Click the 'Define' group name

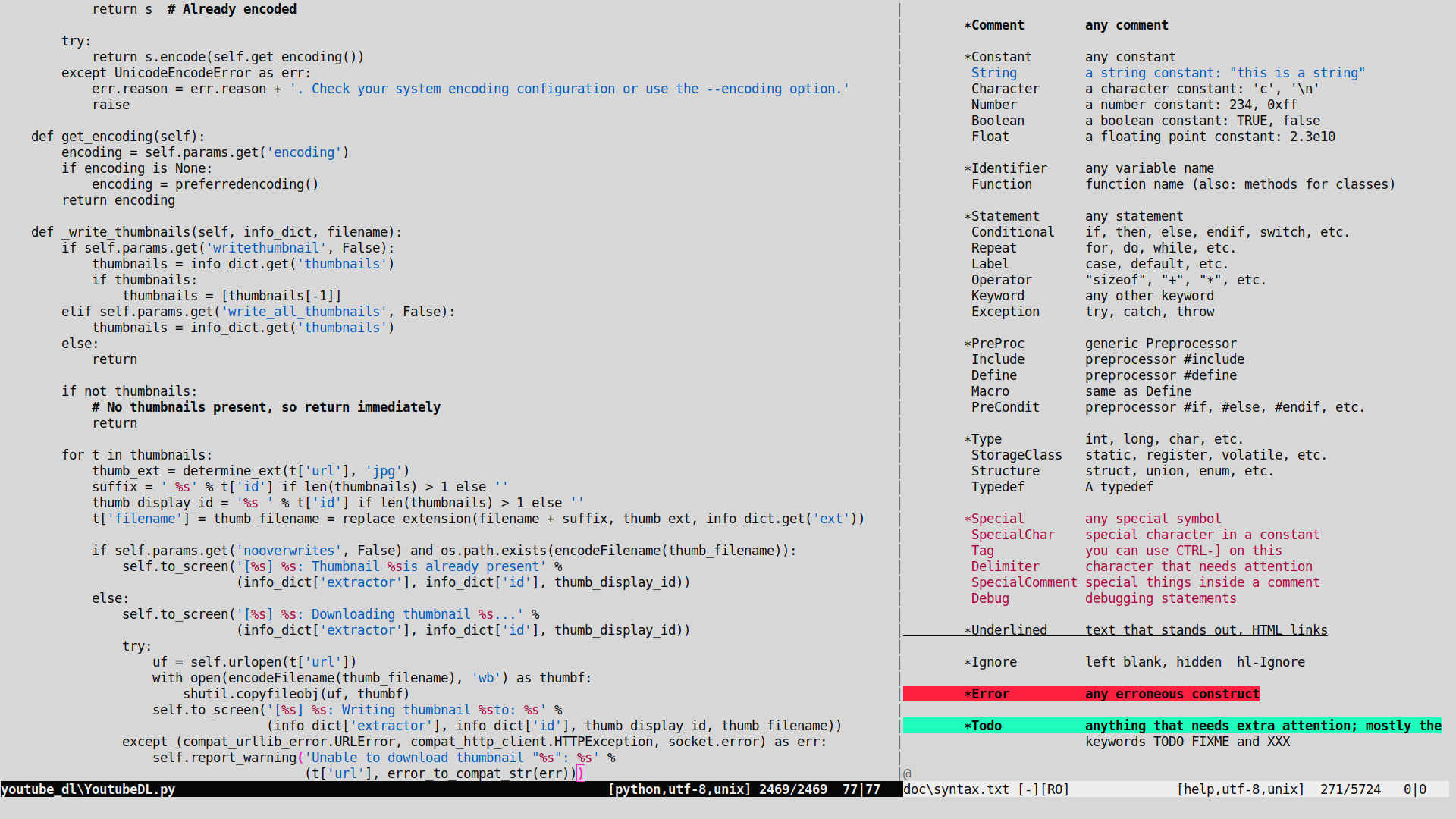pyautogui.click(x=994, y=375)
